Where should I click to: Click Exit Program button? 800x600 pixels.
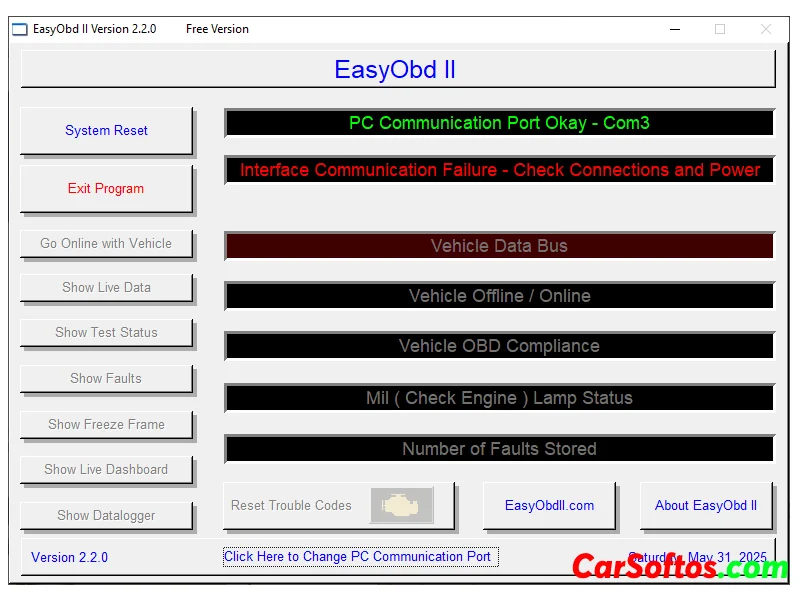pyautogui.click(x=106, y=188)
